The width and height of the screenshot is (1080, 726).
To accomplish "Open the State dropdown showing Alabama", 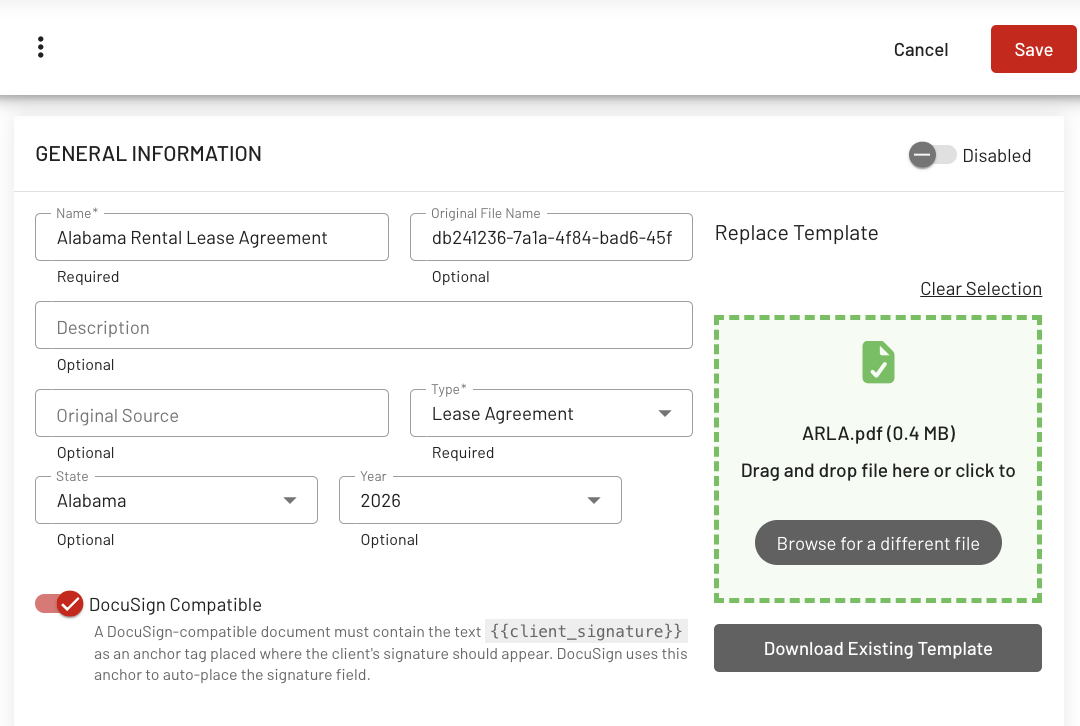I will [x=176, y=500].
